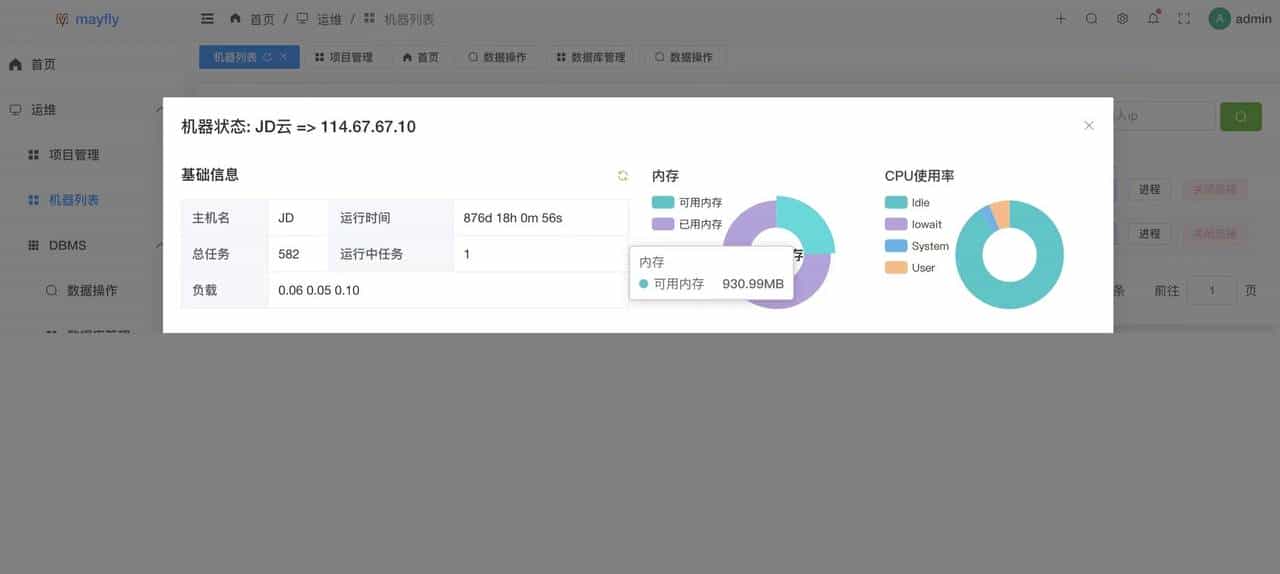Collapse the 运维 sidebar group
Viewport: 1280px width, 574px height.
tap(85, 109)
